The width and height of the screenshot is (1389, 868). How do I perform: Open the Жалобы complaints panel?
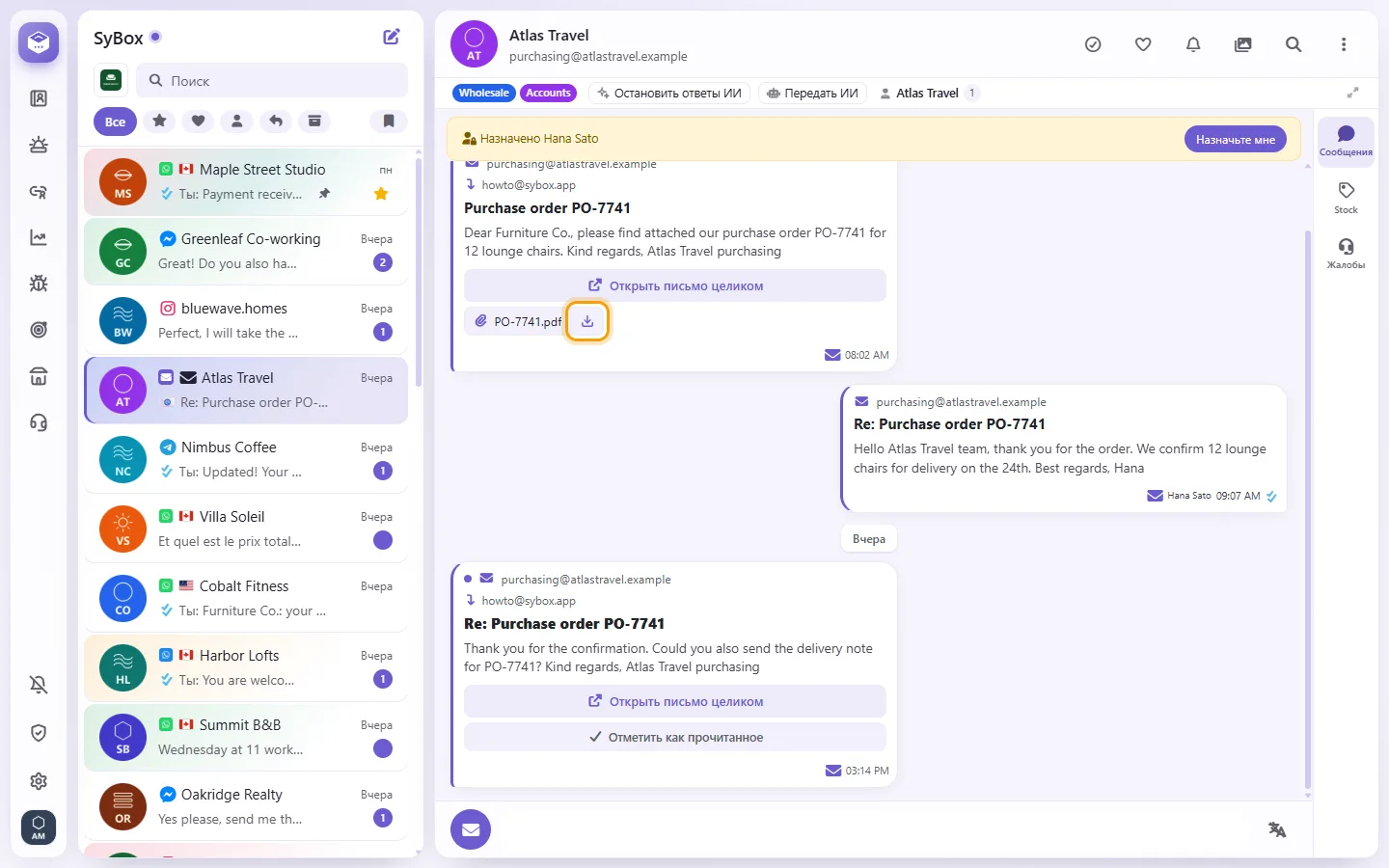pyautogui.click(x=1346, y=253)
